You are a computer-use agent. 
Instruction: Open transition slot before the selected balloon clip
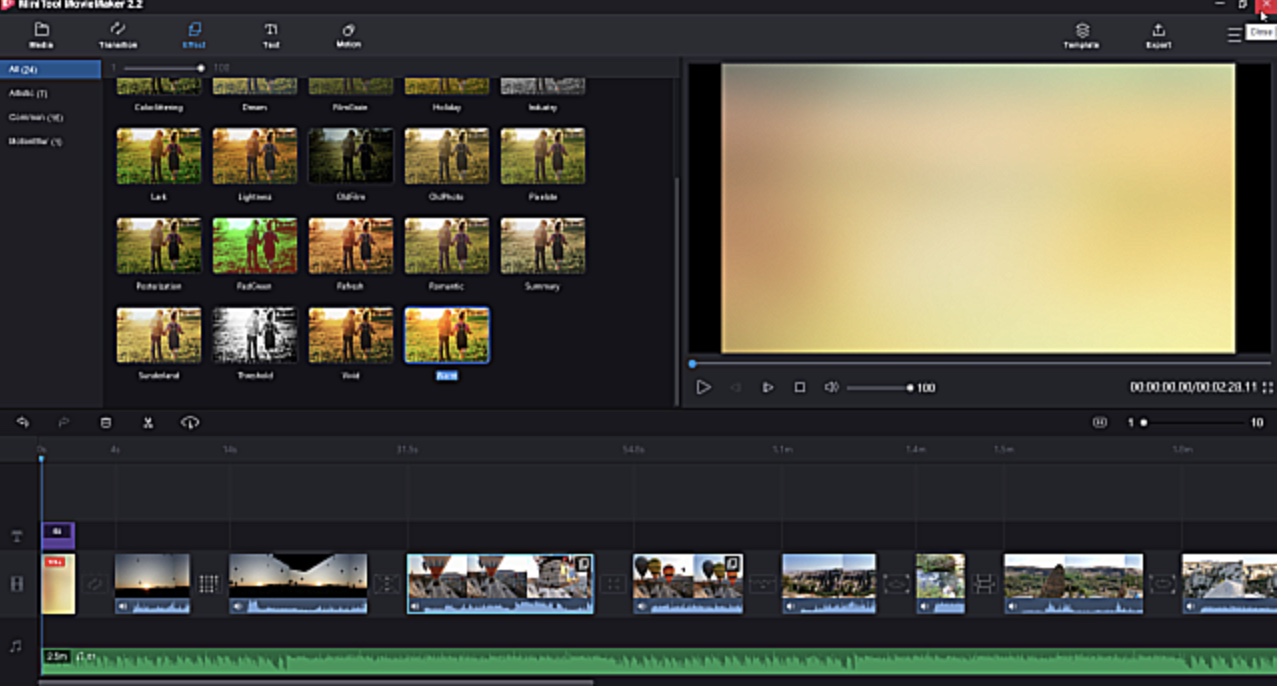[386, 584]
